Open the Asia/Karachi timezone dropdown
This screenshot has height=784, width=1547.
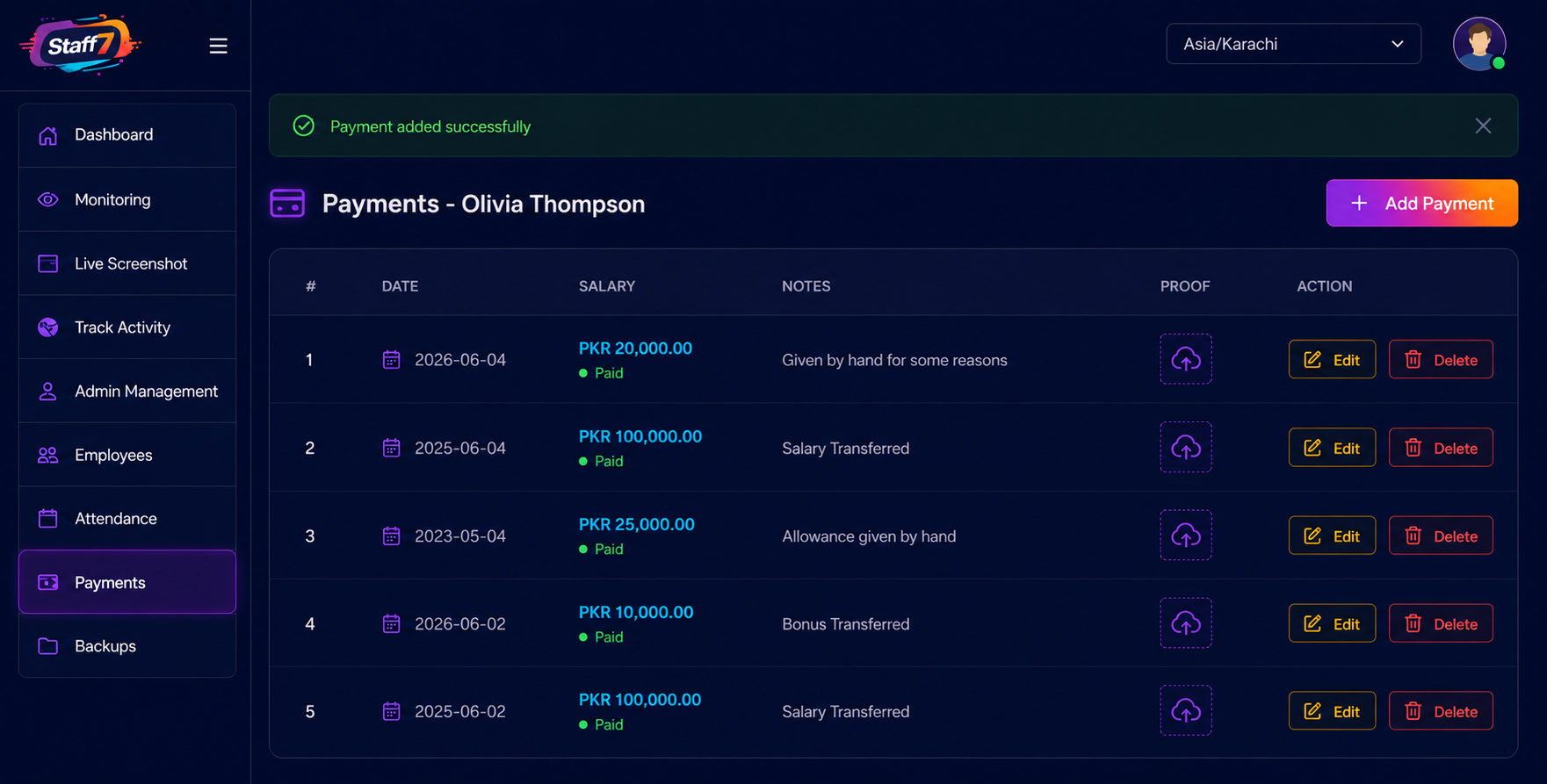tap(1293, 44)
